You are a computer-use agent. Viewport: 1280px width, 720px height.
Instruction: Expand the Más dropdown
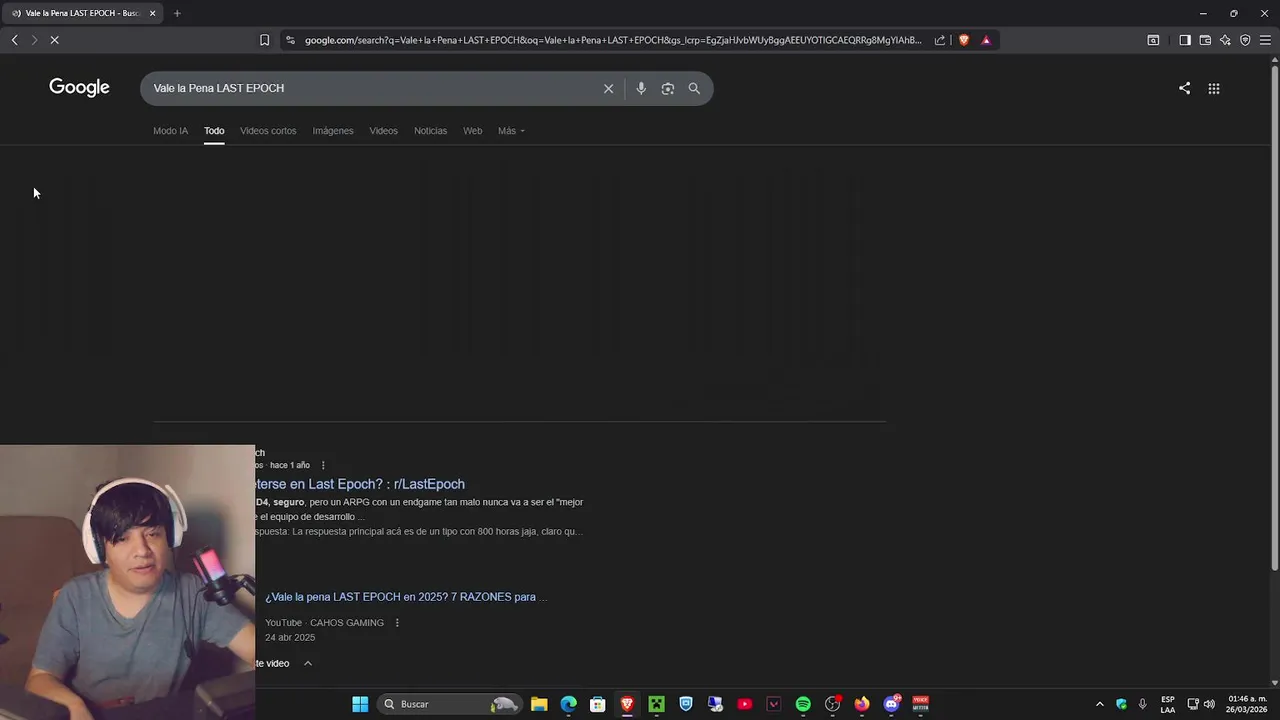(x=511, y=131)
